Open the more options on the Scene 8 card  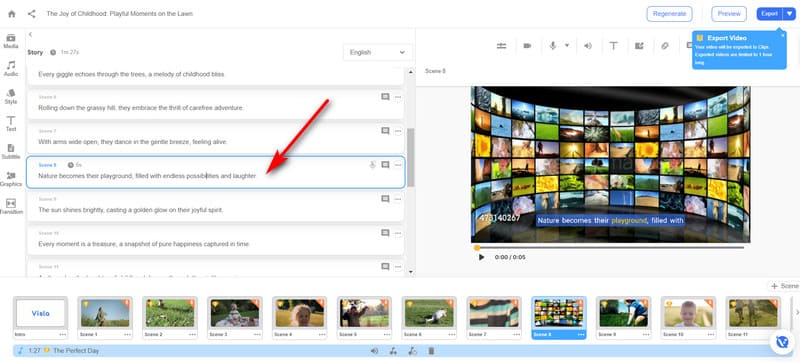(398, 165)
